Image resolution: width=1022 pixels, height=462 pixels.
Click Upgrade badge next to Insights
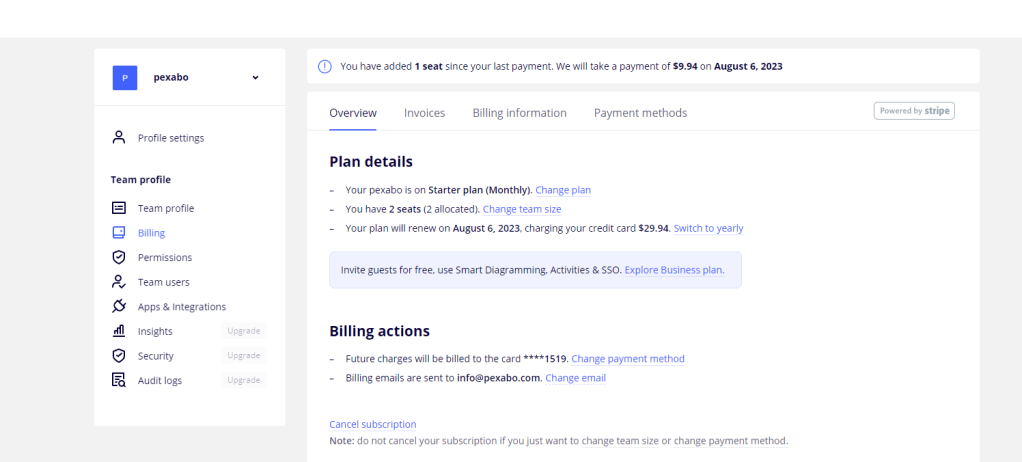point(244,331)
